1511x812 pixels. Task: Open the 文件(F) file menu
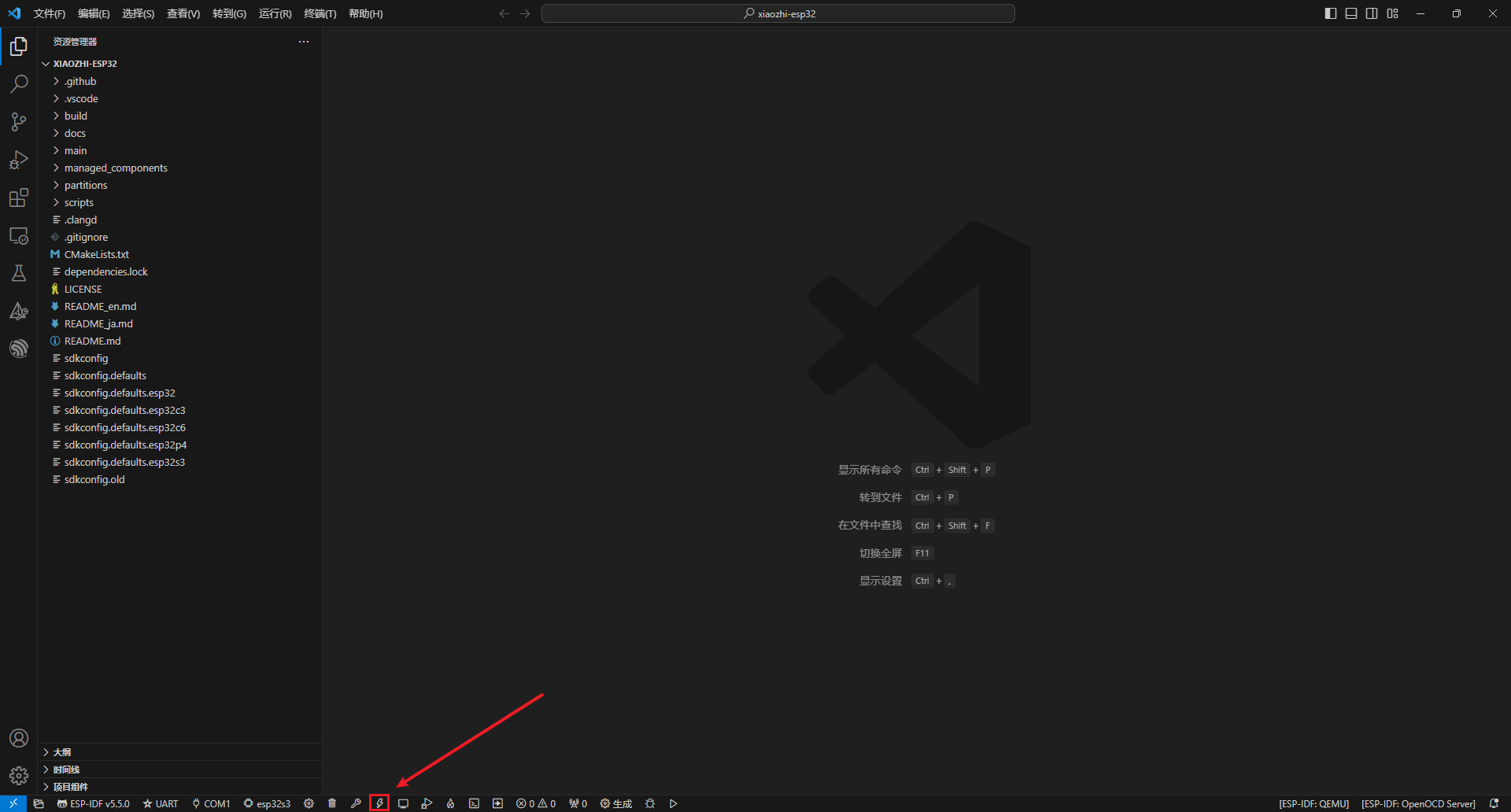point(50,13)
